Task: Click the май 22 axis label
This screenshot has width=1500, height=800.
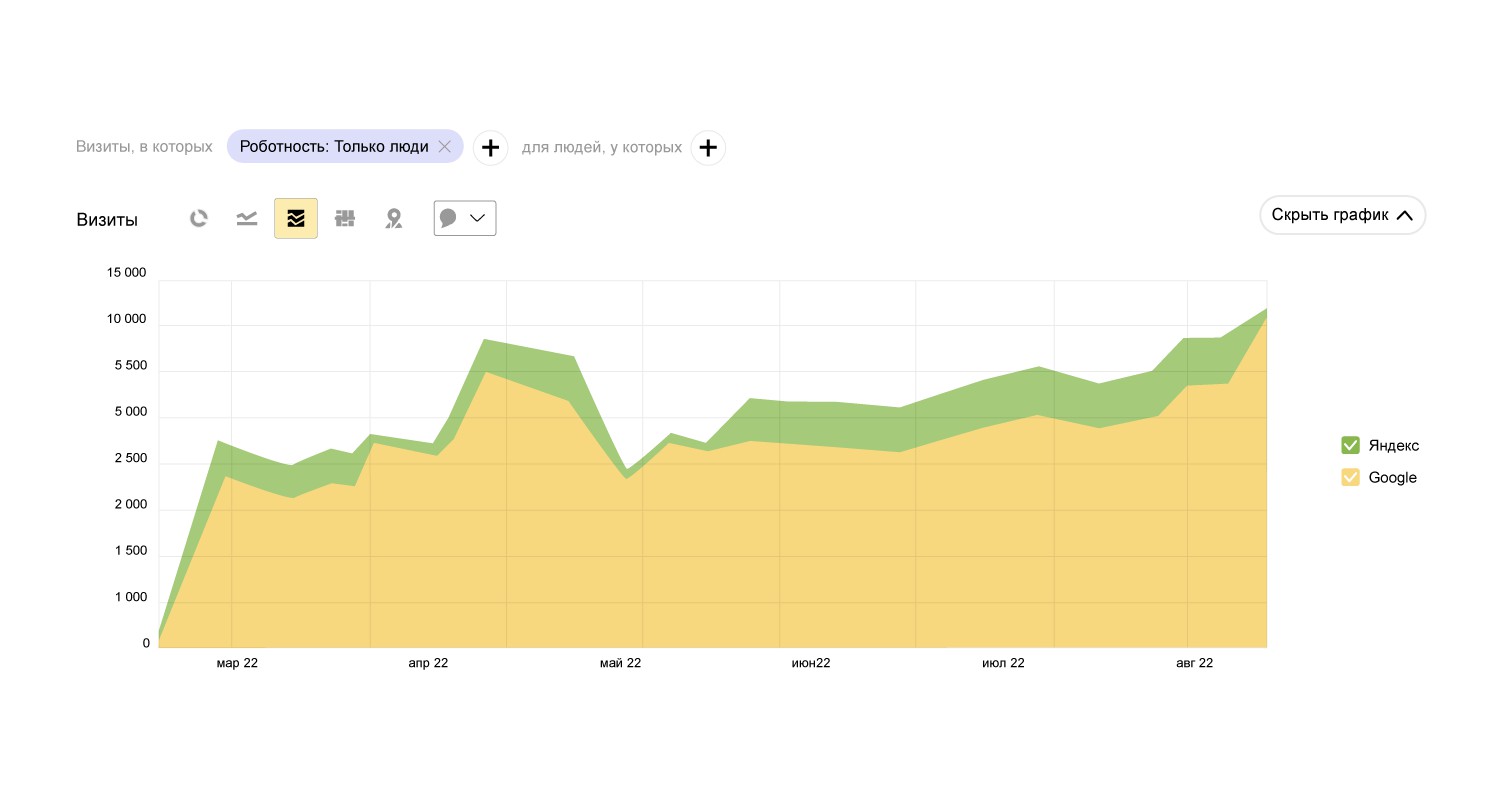Action: [620, 663]
